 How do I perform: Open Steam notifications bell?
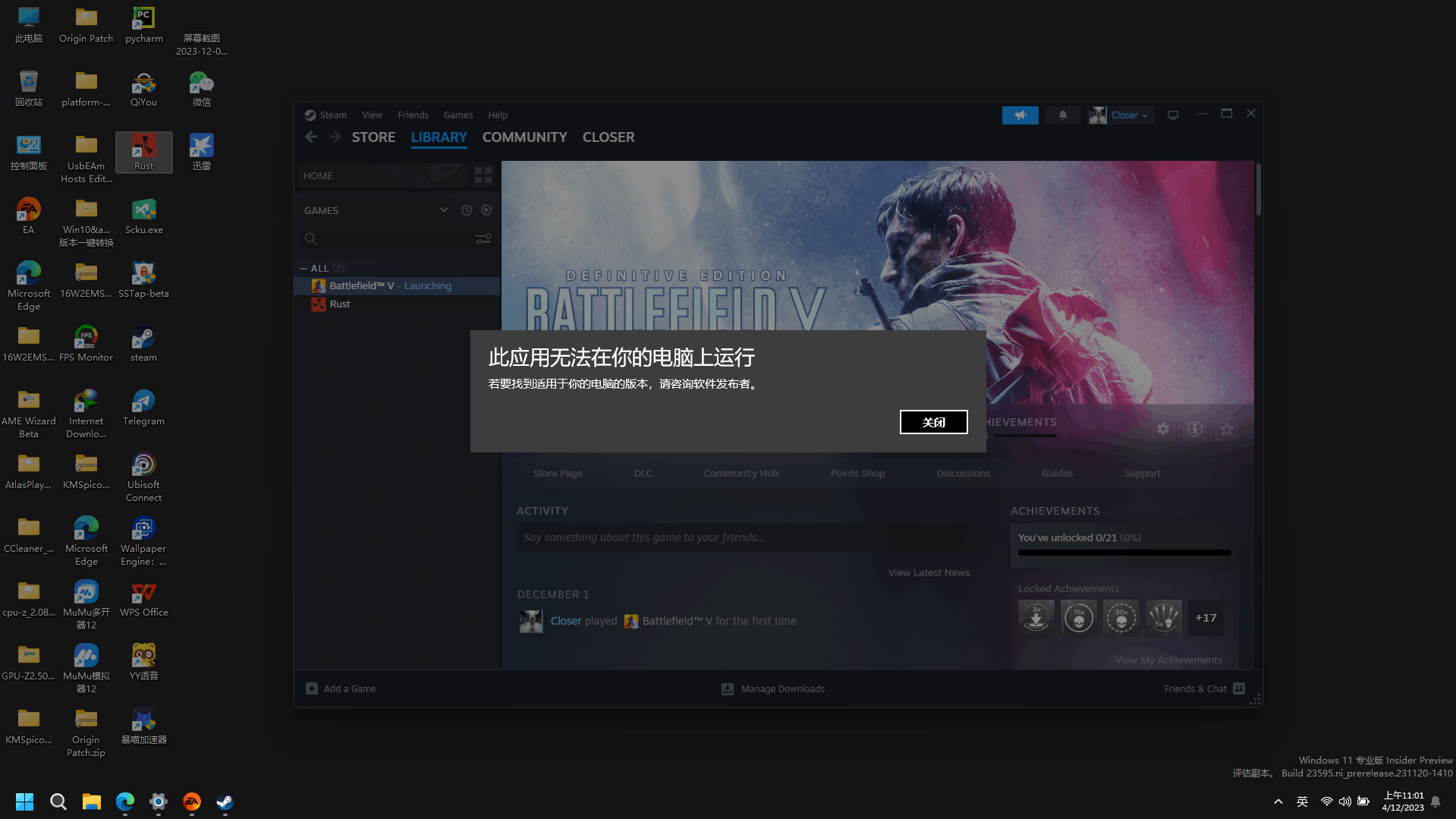pyautogui.click(x=1062, y=115)
